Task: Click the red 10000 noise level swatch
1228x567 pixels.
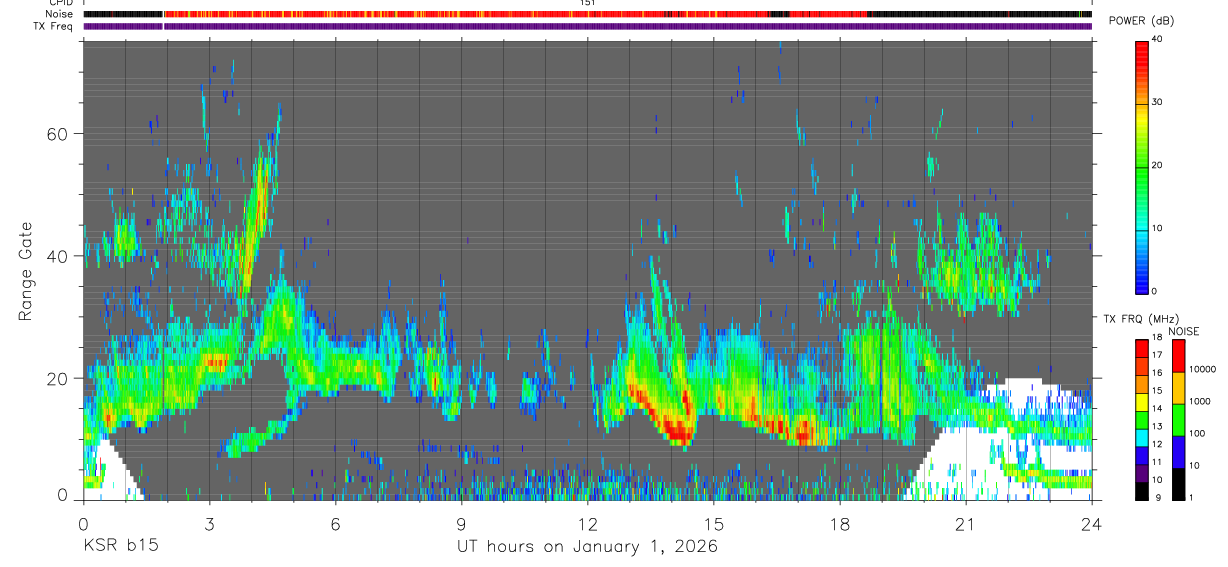Action: click(x=1178, y=356)
